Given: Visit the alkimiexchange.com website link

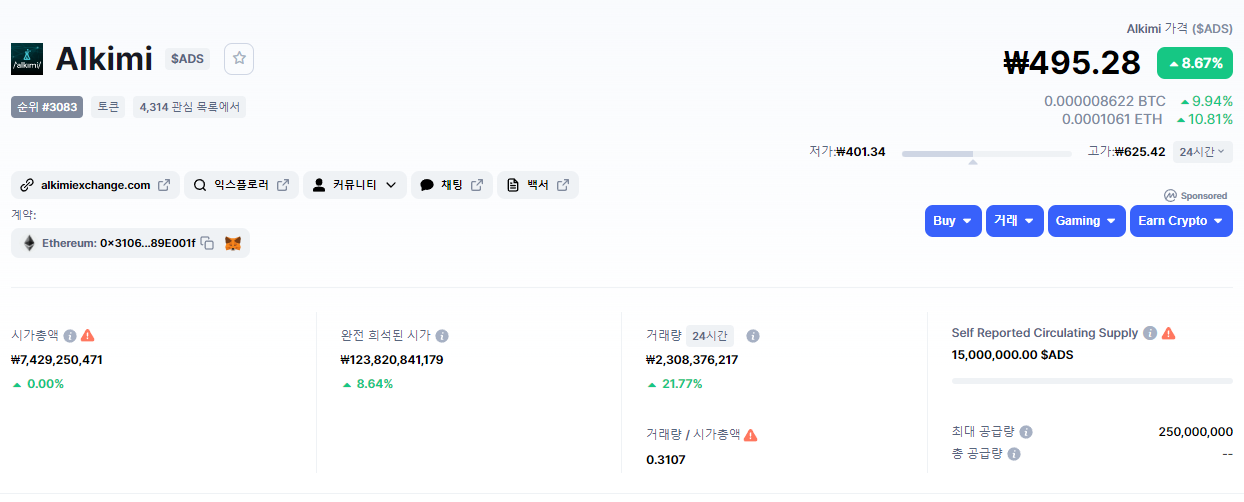Looking at the screenshot, I should [x=95, y=185].
